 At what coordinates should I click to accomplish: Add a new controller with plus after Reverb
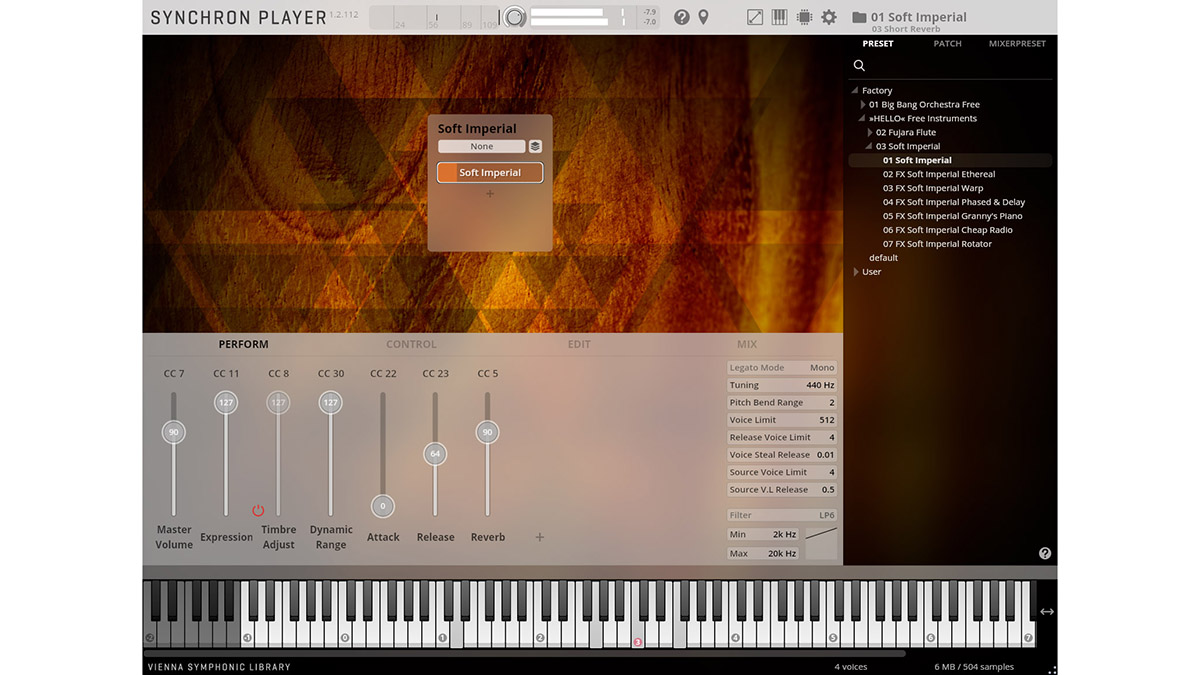coord(540,537)
